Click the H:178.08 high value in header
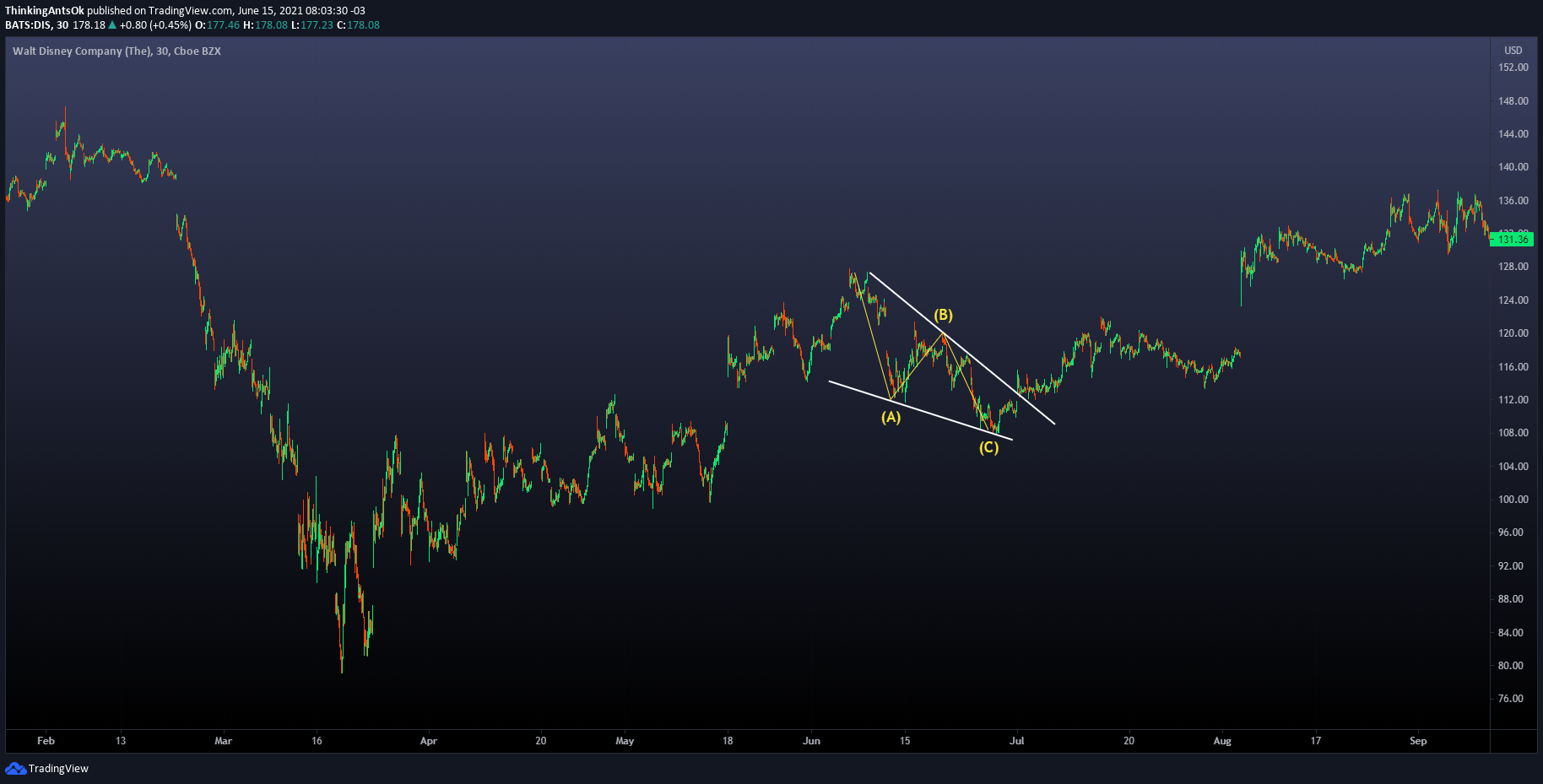The image size is (1543, 784). [265, 25]
